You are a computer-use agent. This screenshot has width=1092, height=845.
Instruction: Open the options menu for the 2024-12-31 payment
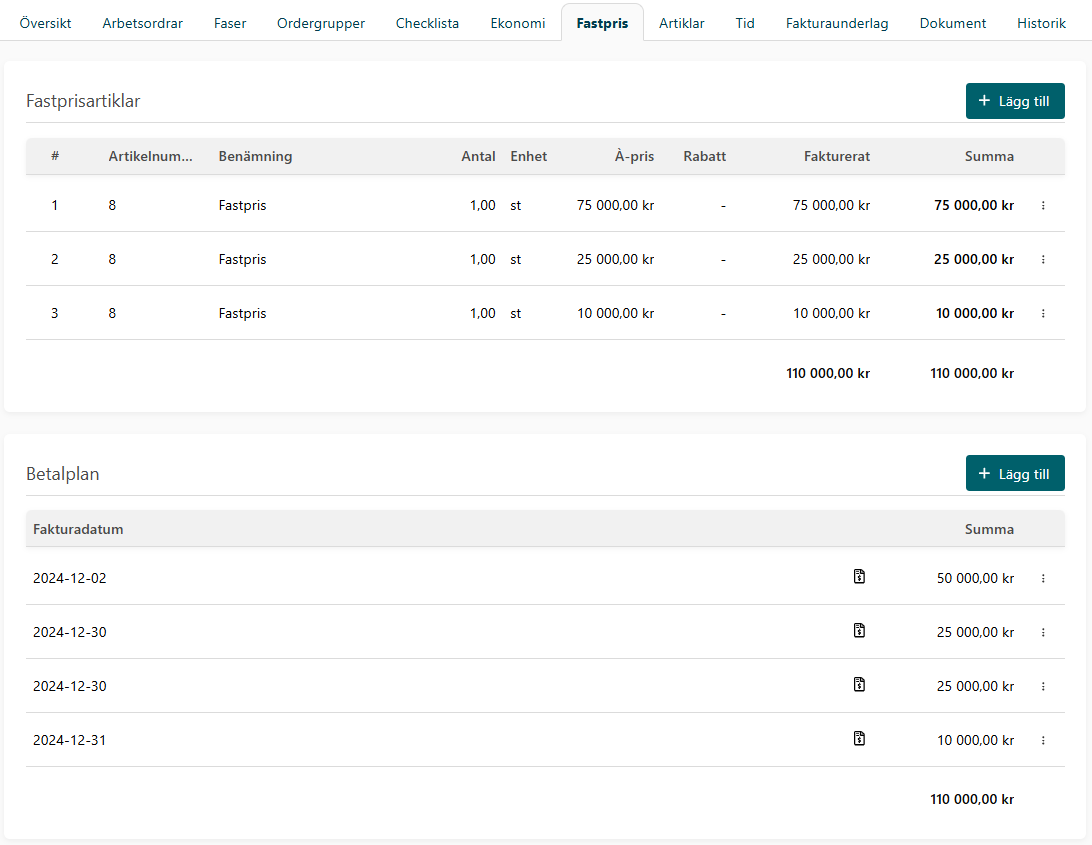coord(1043,741)
